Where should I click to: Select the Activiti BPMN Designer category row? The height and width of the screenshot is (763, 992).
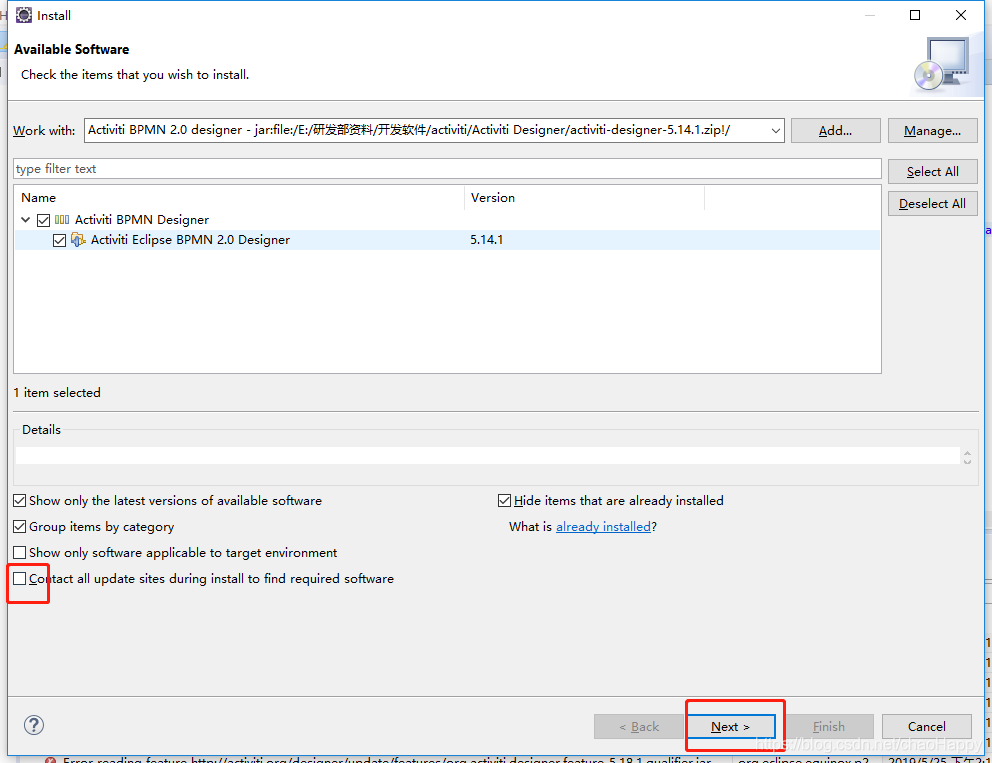point(447,220)
